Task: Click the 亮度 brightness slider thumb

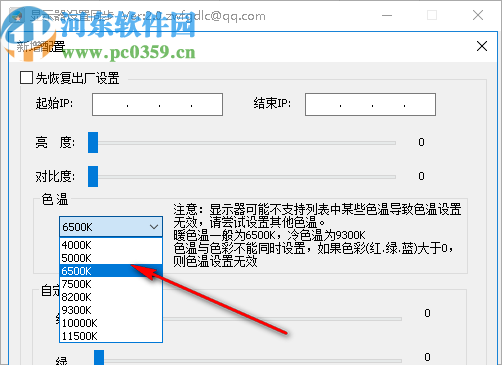Action: tap(93, 143)
